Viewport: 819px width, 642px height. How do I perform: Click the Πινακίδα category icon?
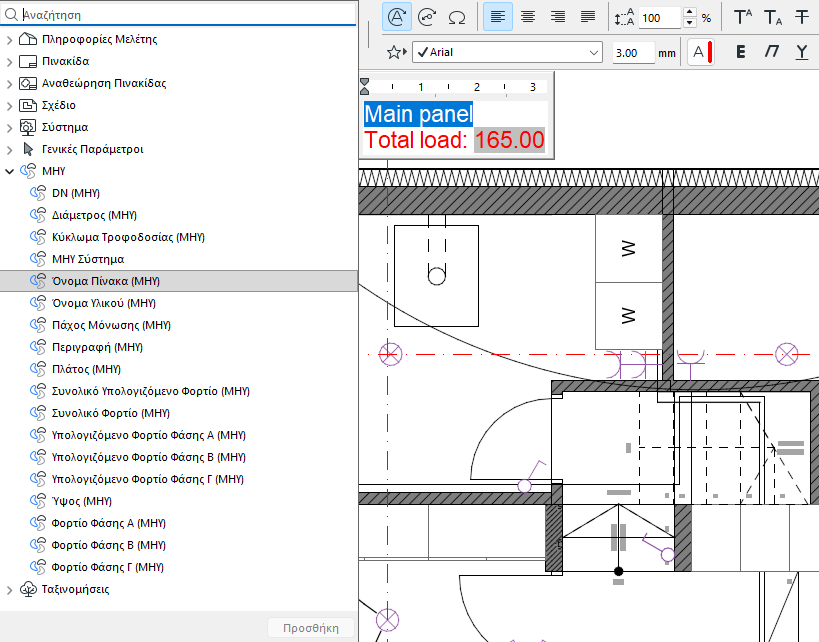click(x=28, y=62)
